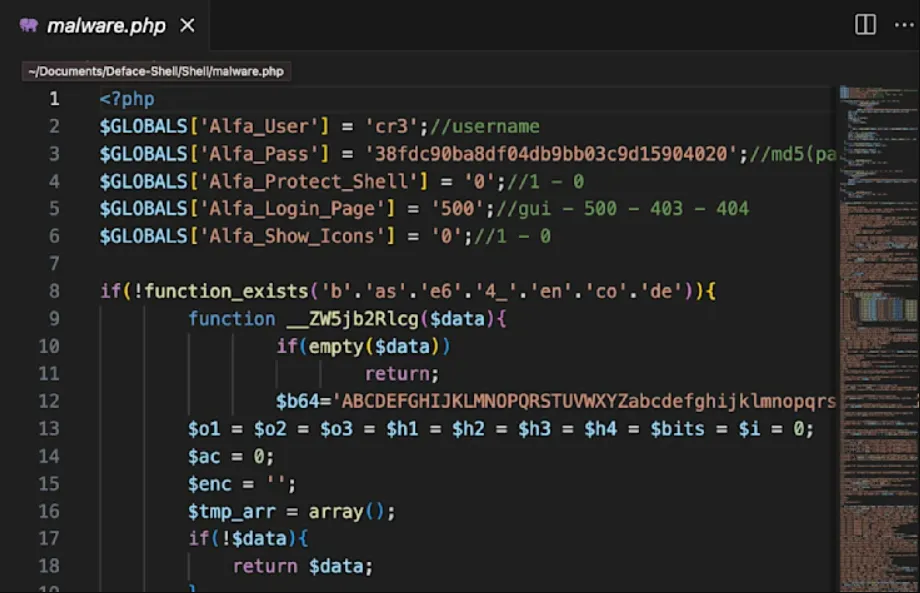Viewport: 920px width, 593px height.
Task: Select the malware.php editor tab
Action: click(104, 25)
